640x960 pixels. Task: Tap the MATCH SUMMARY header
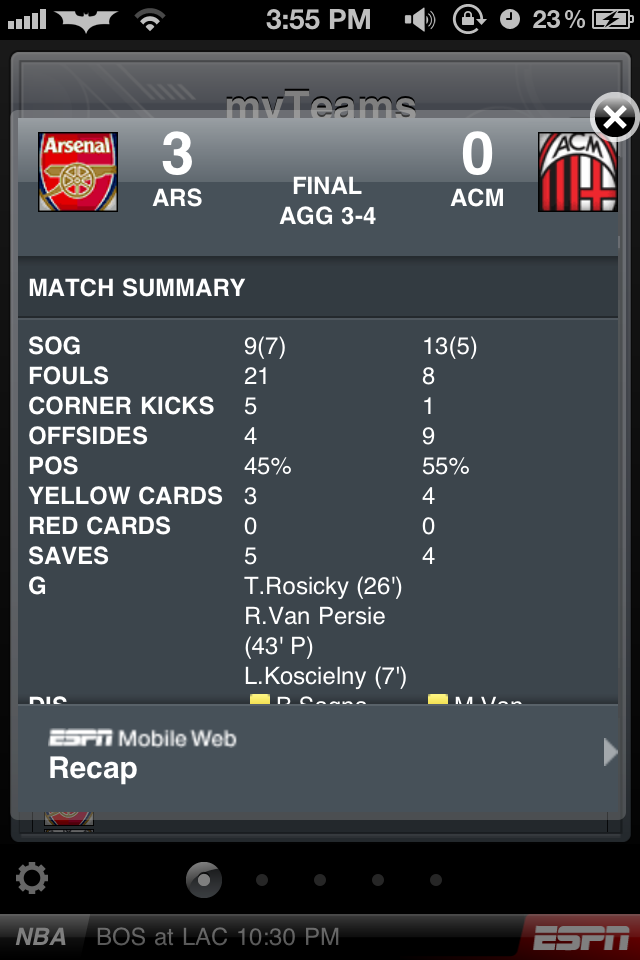click(137, 288)
